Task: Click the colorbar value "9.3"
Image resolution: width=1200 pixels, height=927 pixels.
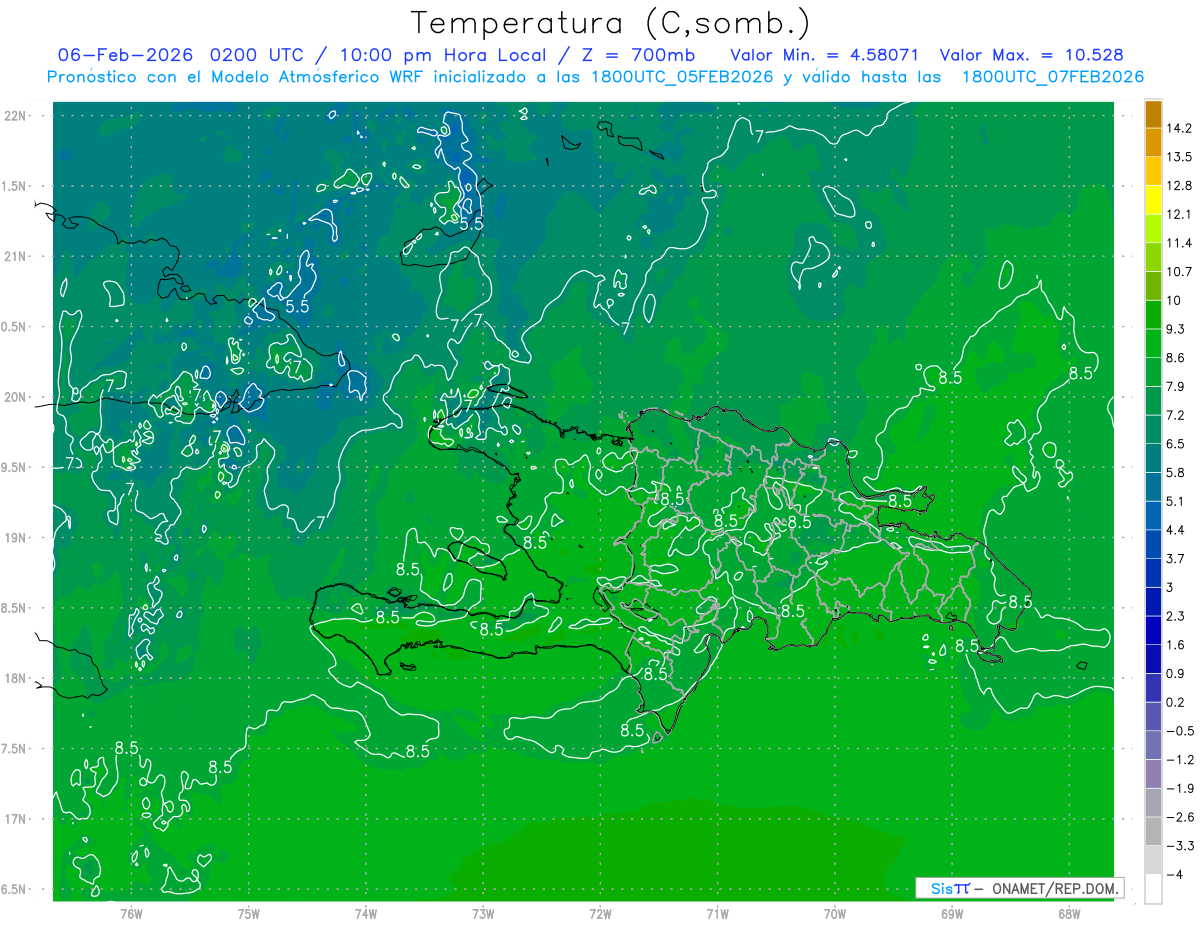Action: coord(1176,329)
